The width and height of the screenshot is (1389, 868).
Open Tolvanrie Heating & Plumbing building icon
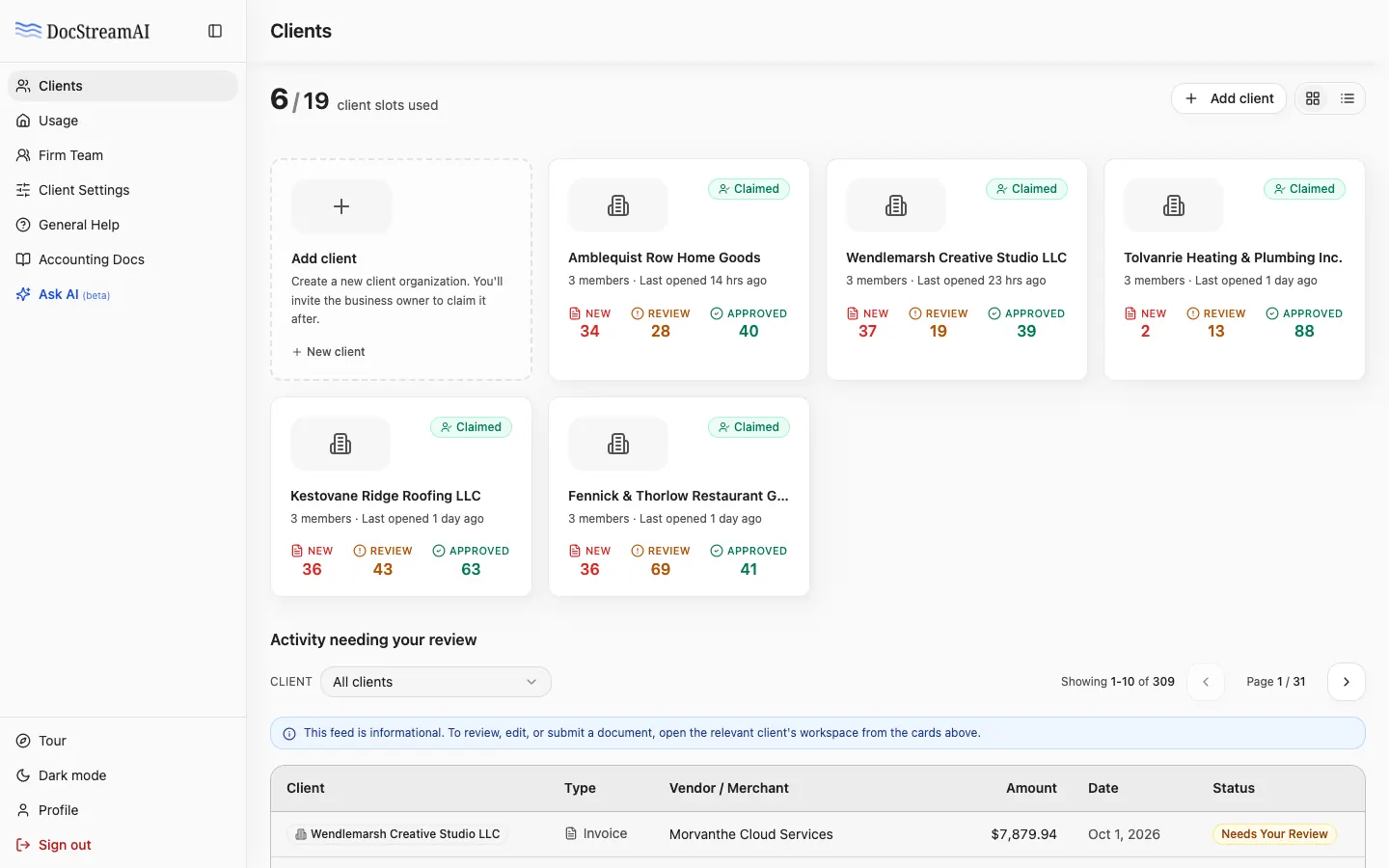pos(1174,205)
